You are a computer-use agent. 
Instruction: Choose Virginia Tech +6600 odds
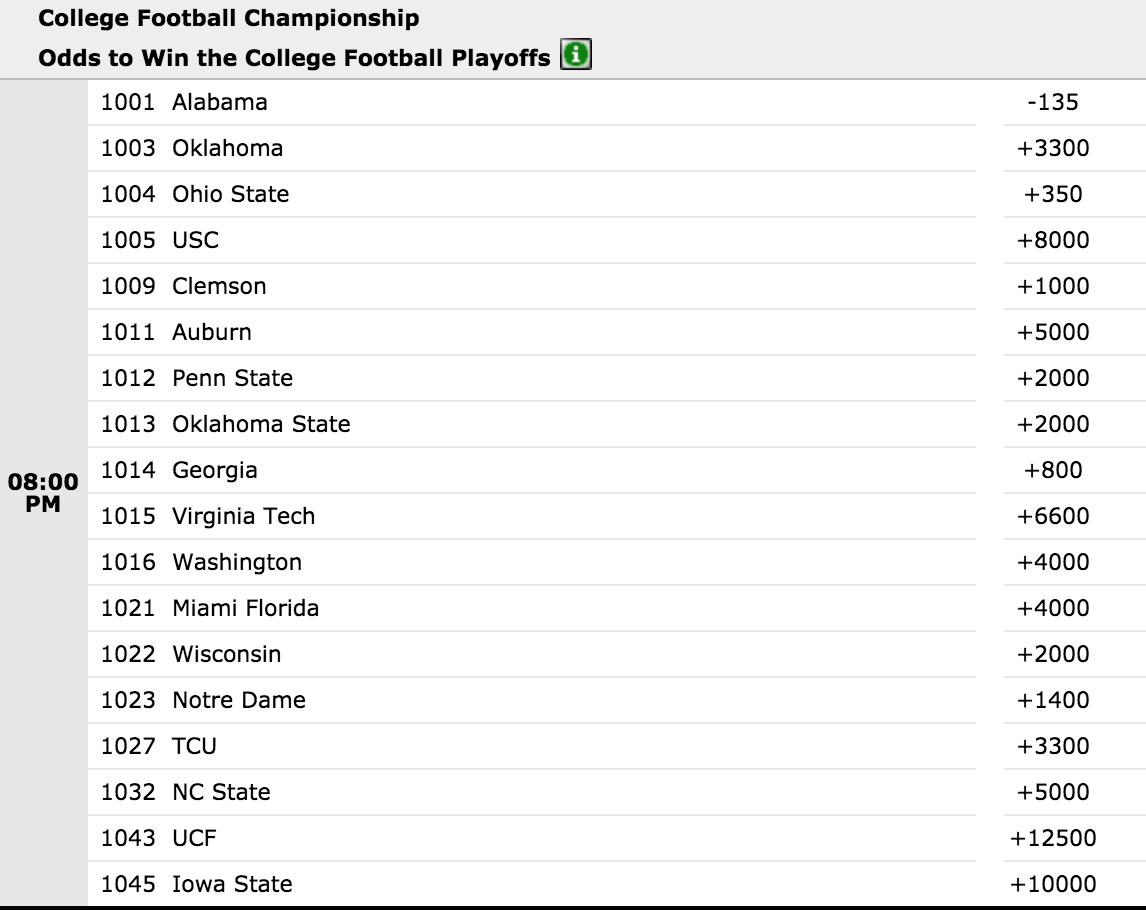(x=1052, y=516)
